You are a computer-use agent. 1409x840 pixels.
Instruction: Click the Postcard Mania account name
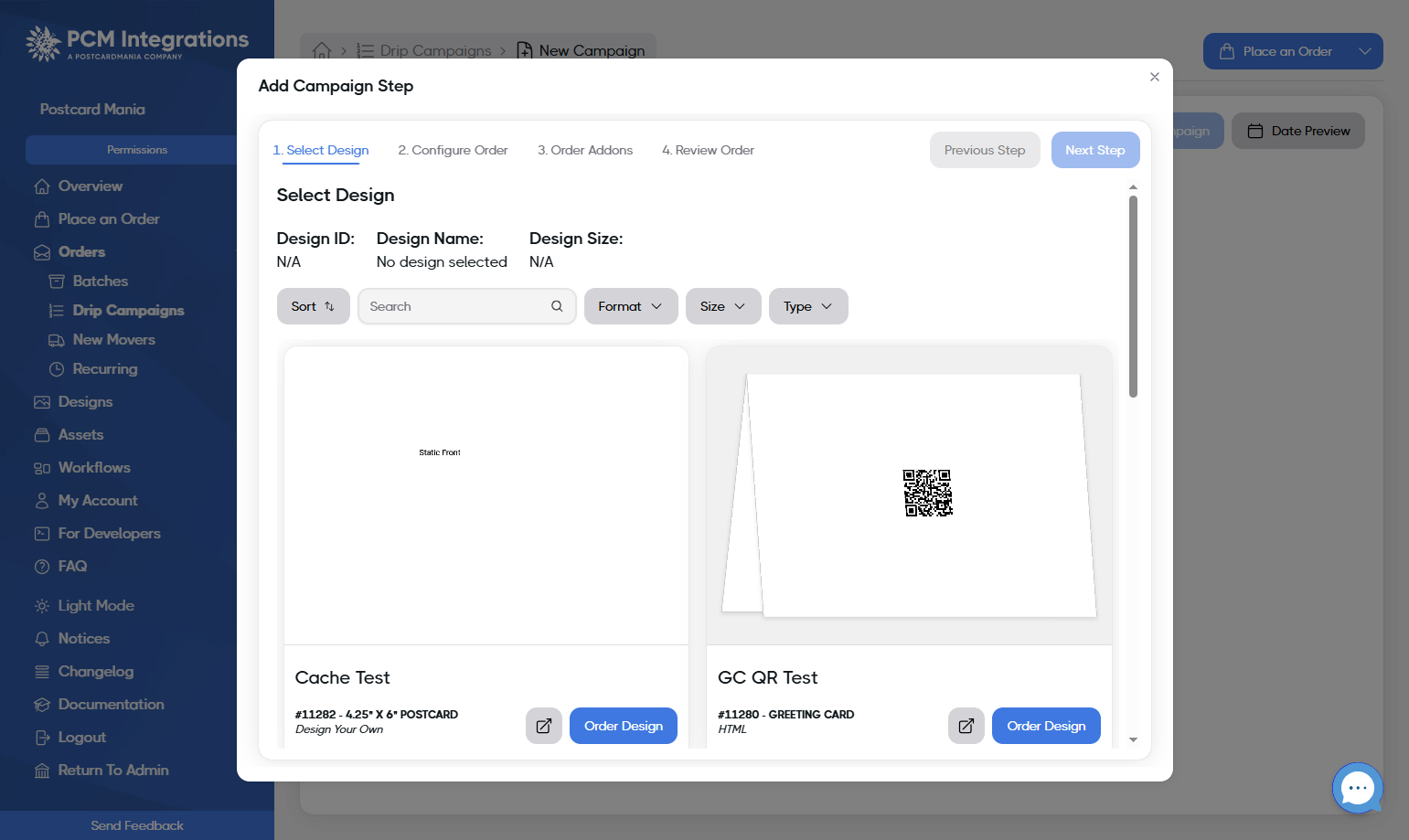click(92, 109)
